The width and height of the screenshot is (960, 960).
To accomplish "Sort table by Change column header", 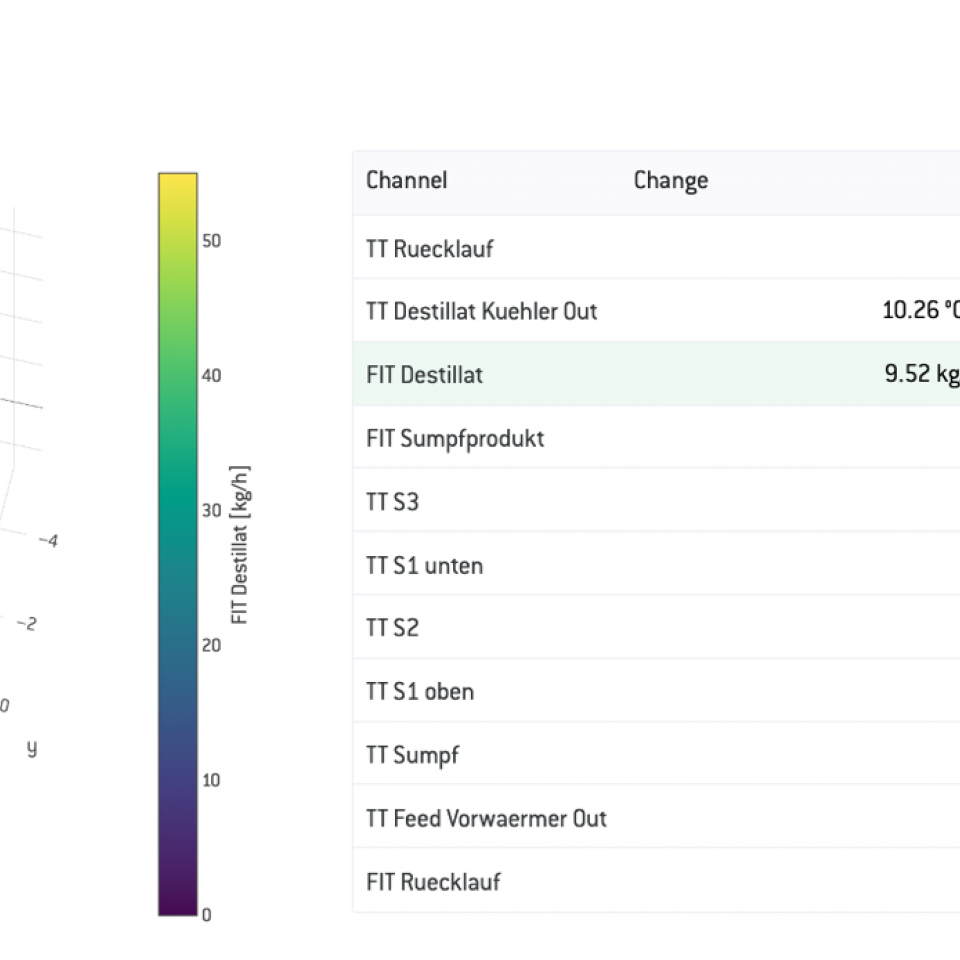I will coord(670,180).
